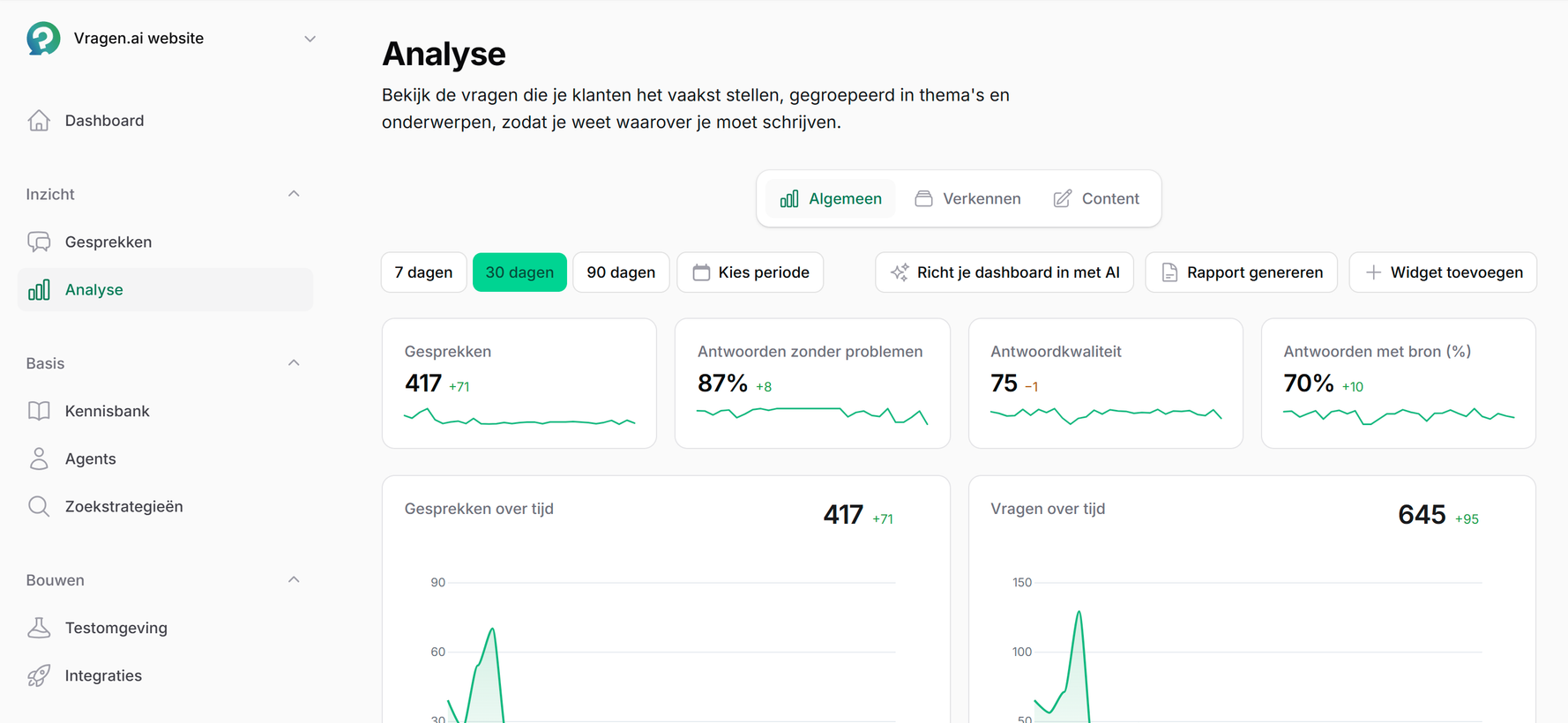Click the Content pencil icon
Viewport: 1568px width, 723px height.
pos(1063,198)
